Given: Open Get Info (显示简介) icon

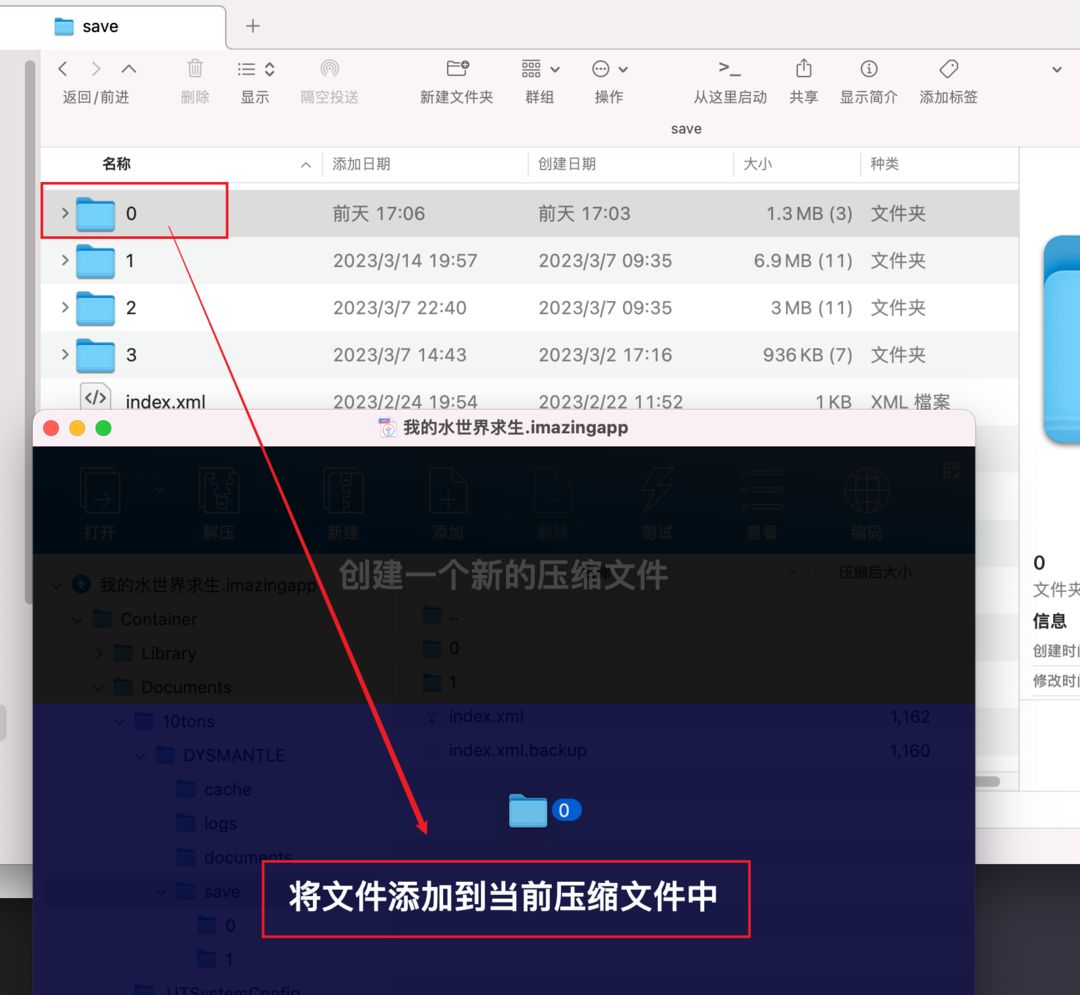Looking at the screenshot, I should 869,68.
